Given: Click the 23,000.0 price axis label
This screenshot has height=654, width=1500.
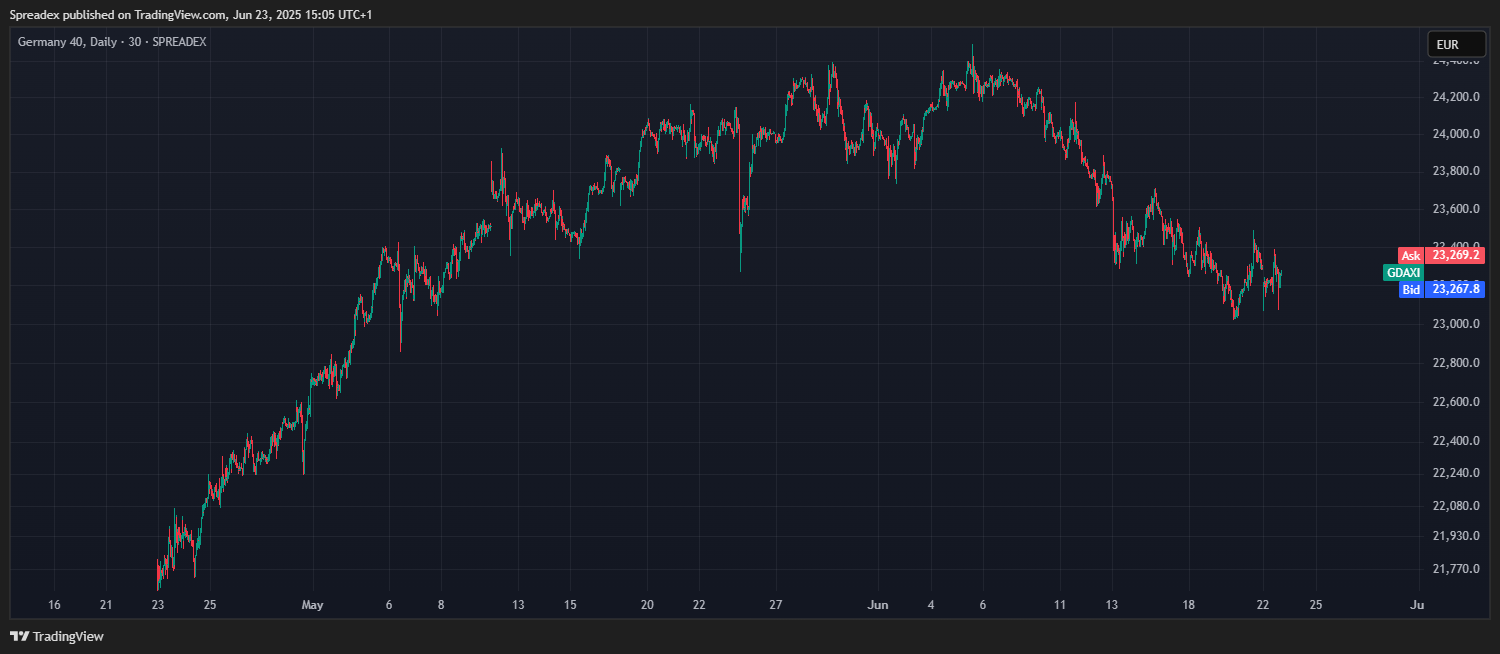Looking at the screenshot, I should tap(1456, 324).
